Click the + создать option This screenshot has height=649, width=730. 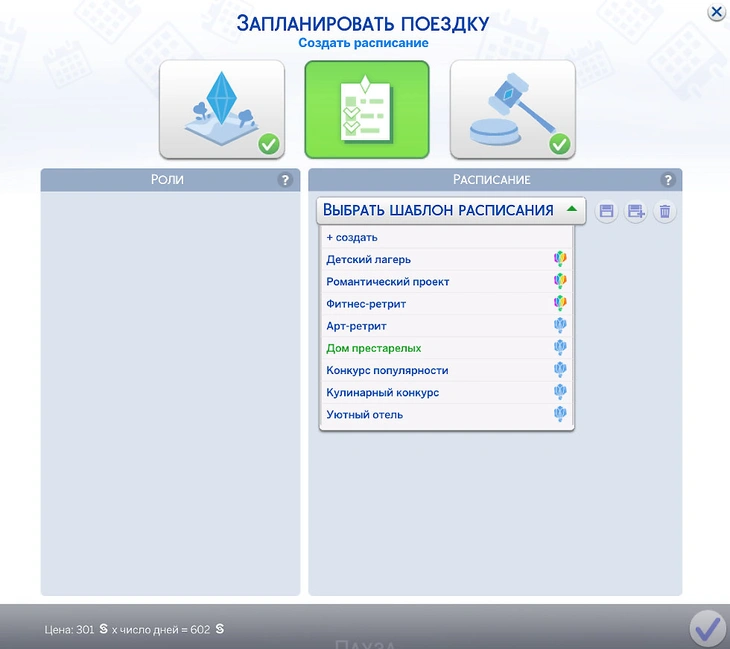coord(352,238)
